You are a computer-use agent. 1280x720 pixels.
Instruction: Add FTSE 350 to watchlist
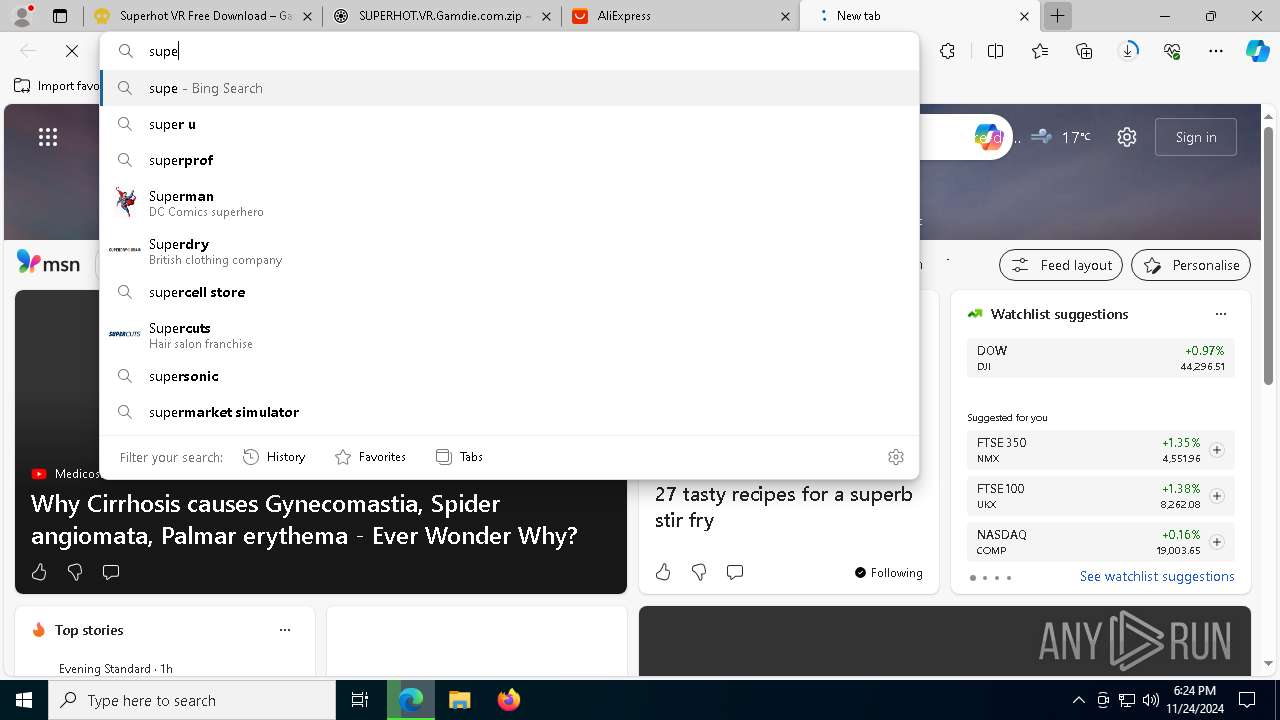(1216, 450)
